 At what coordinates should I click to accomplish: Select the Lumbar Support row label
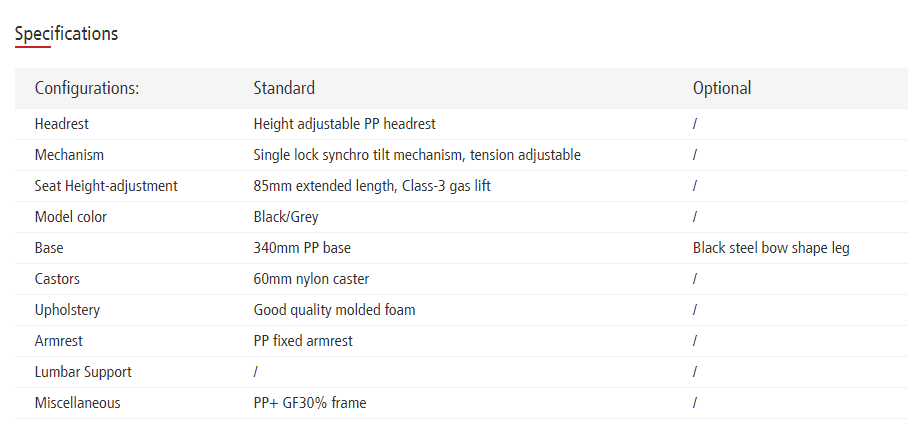(x=83, y=372)
